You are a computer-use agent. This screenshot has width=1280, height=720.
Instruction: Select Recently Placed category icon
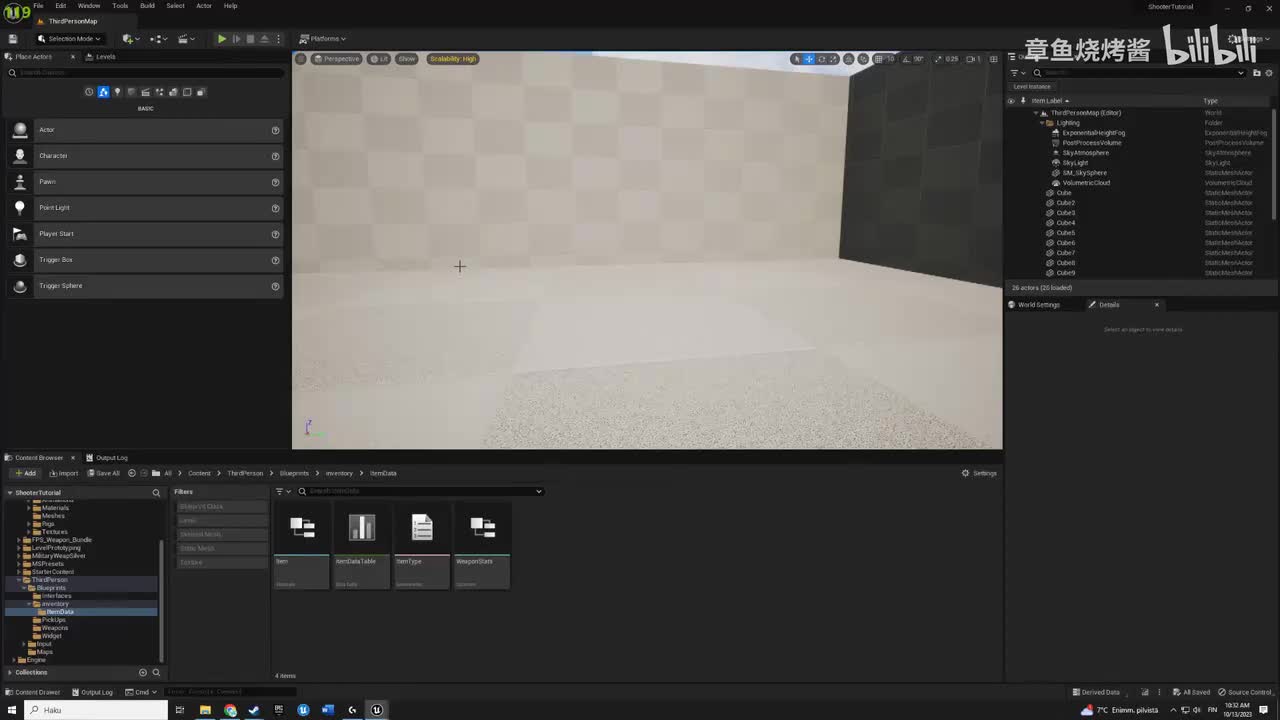tap(89, 92)
